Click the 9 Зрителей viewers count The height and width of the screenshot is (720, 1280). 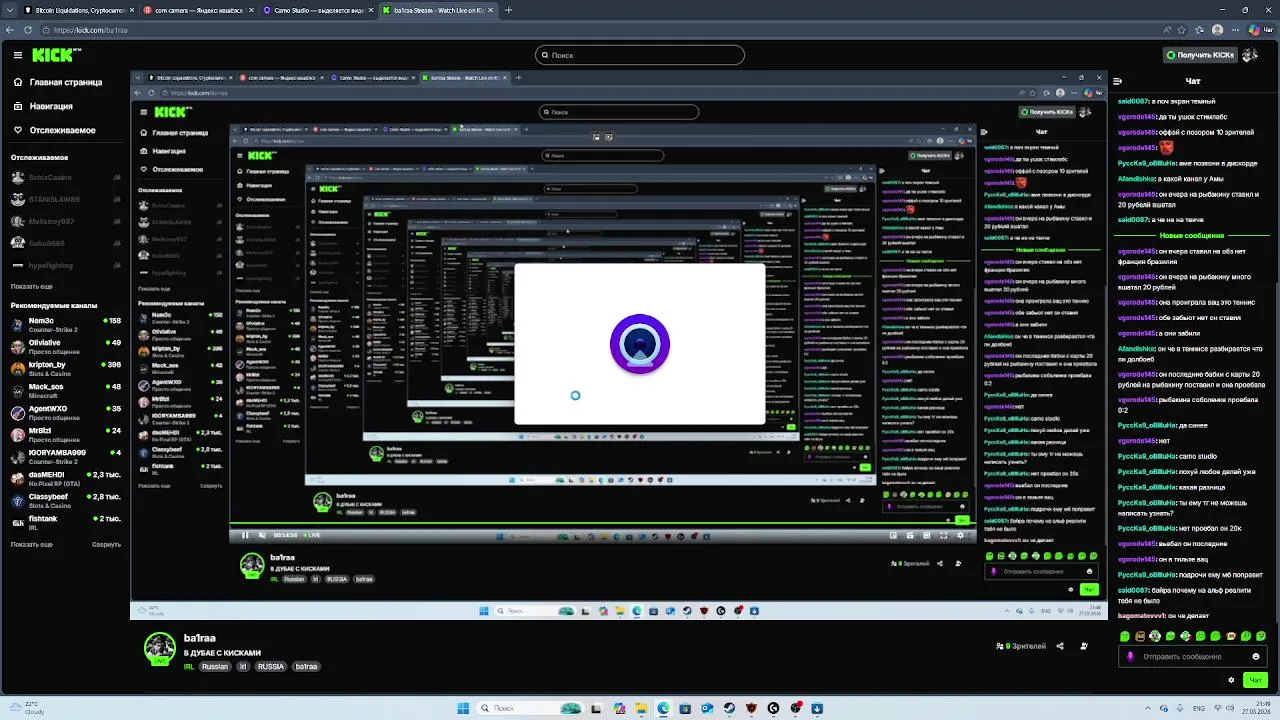click(x=1021, y=646)
